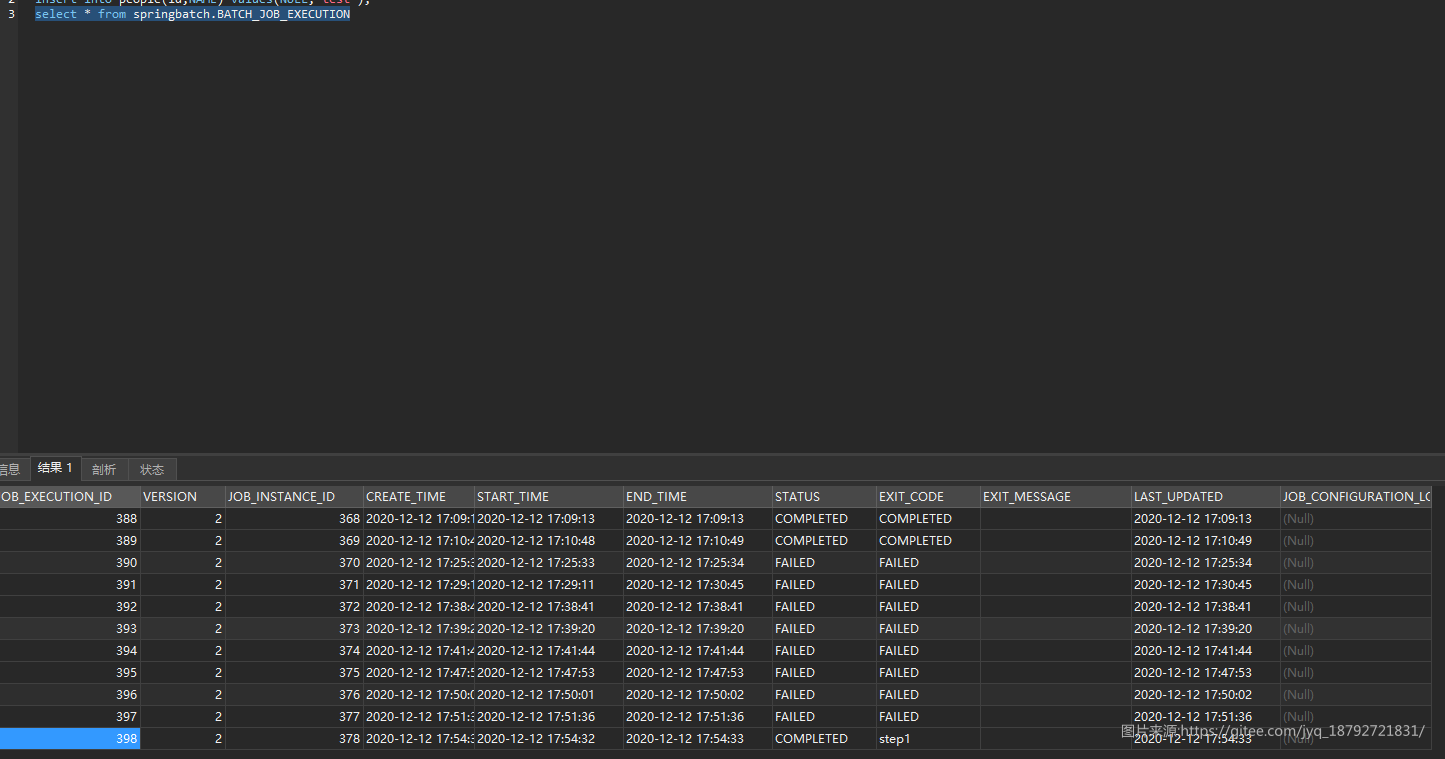Open the 剖析 tab
The width and height of the screenshot is (1445, 759).
click(104, 469)
